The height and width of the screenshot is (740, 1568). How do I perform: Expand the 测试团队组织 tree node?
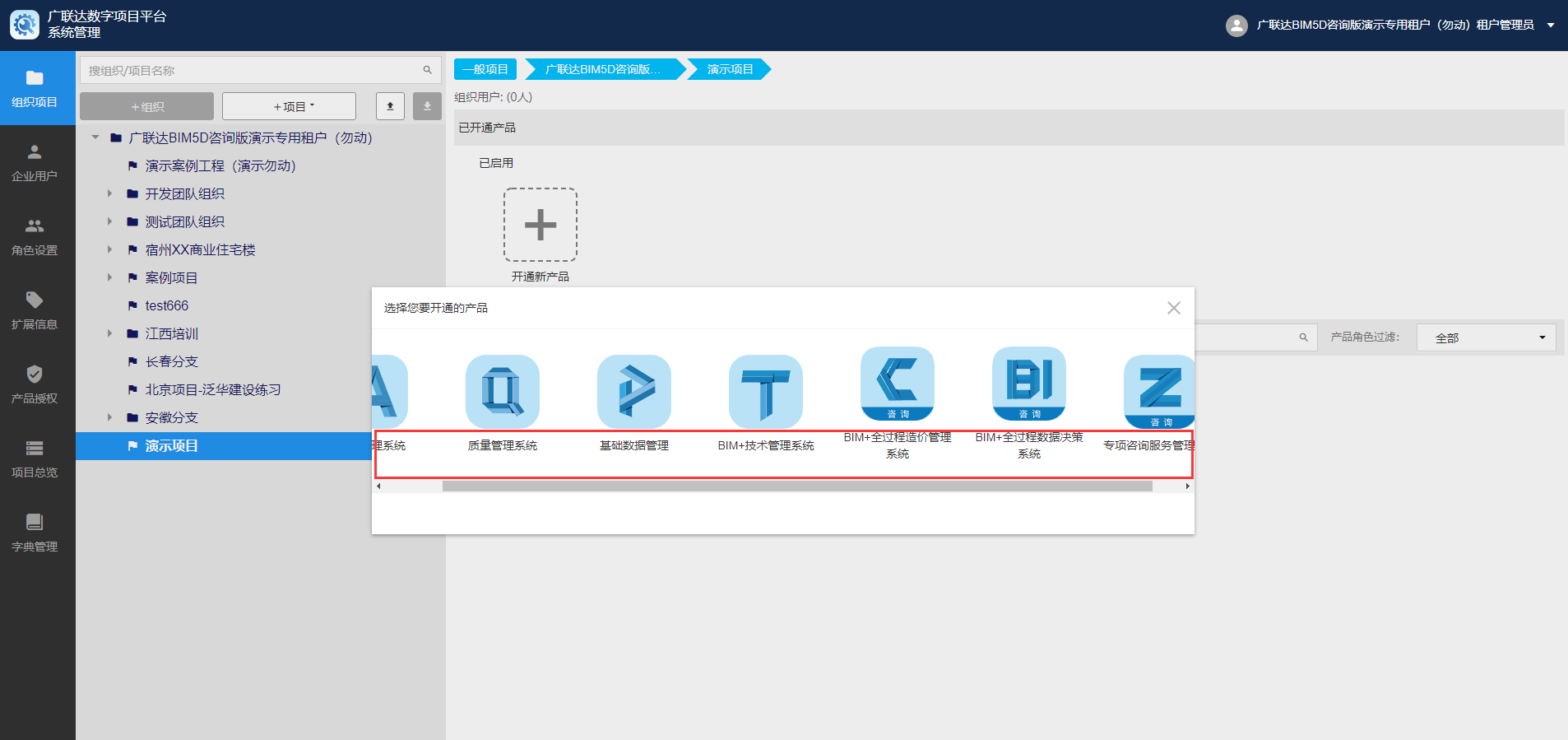click(x=109, y=221)
